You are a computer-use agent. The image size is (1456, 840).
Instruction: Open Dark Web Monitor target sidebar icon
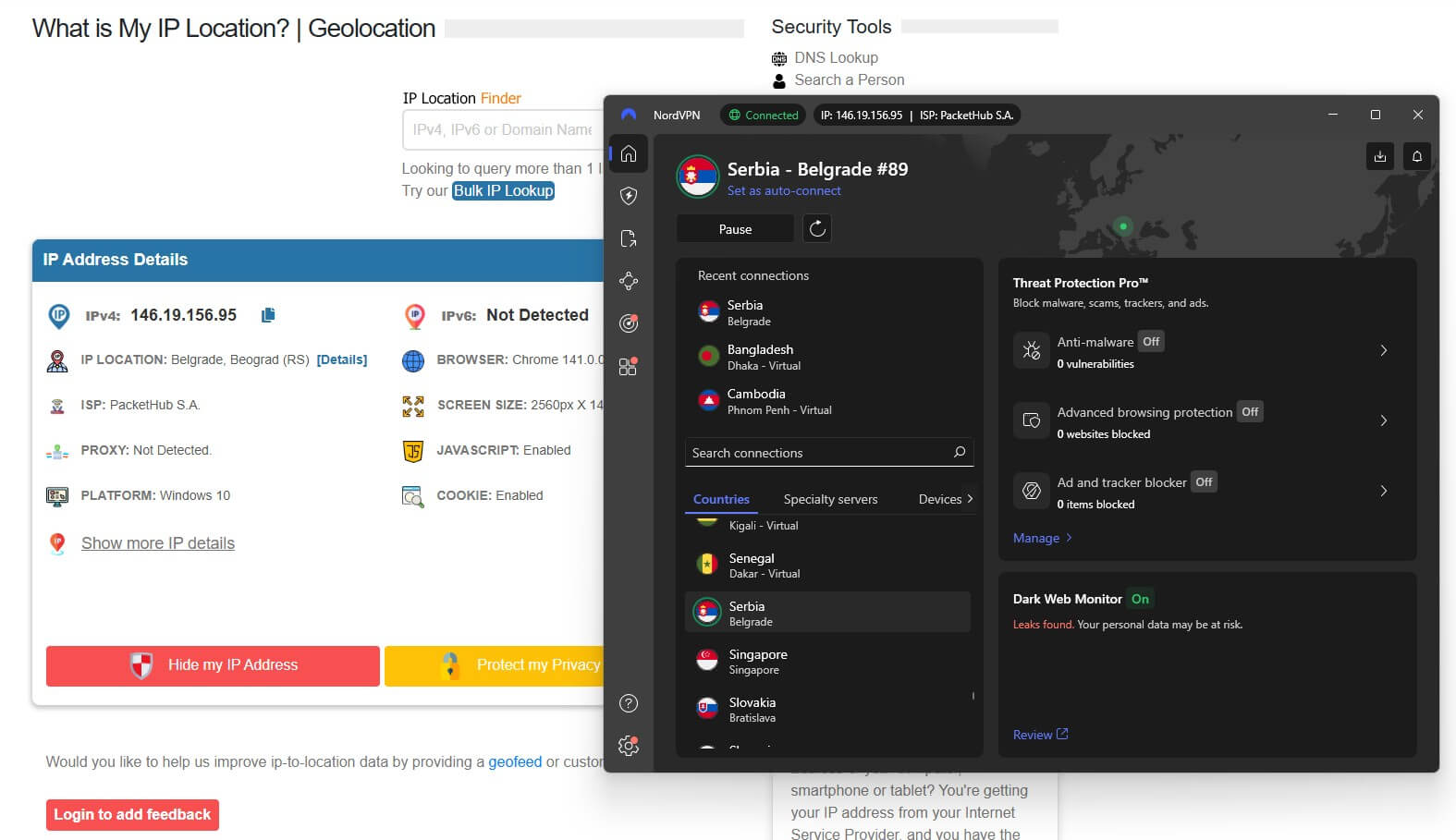click(x=629, y=323)
